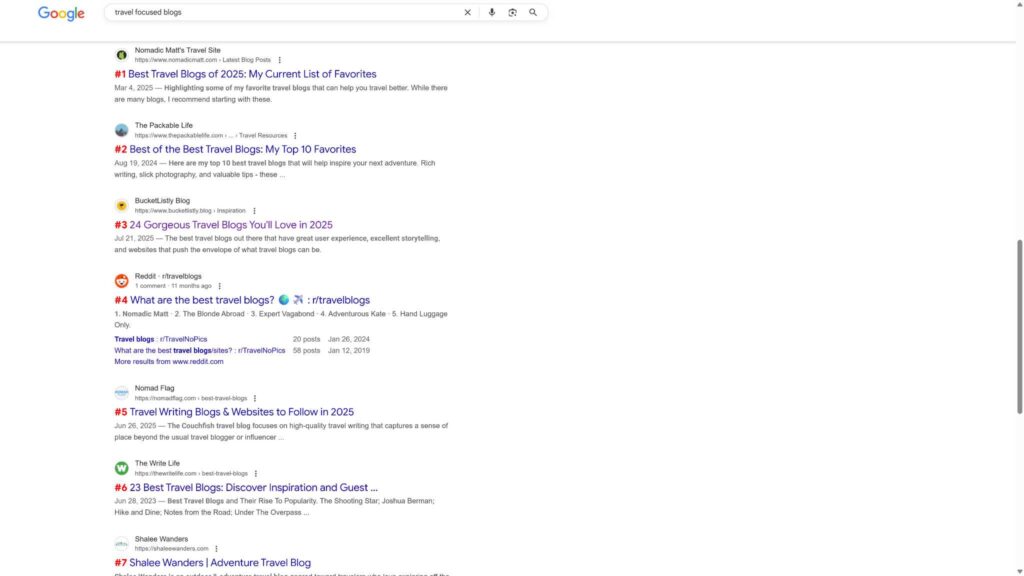Open Shalee Wanders Adventure Travel Blog link
Viewport: 1024px width, 576px height.
(x=220, y=562)
